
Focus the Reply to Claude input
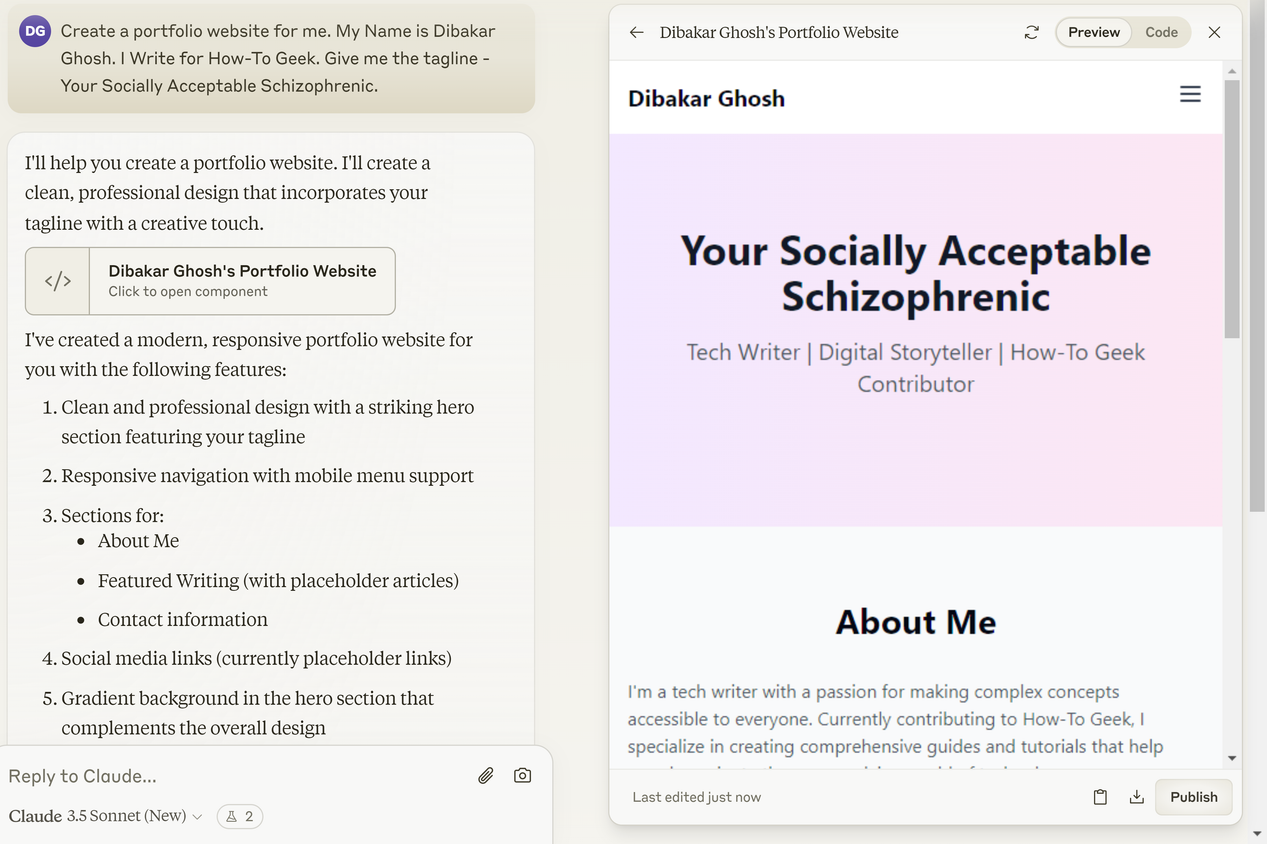(x=235, y=776)
